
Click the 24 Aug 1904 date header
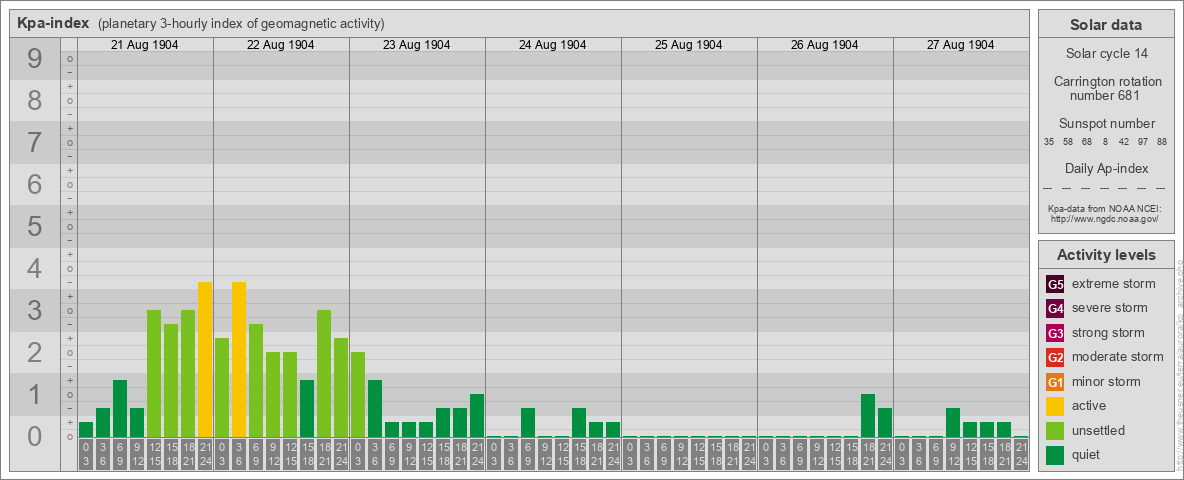(553, 45)
